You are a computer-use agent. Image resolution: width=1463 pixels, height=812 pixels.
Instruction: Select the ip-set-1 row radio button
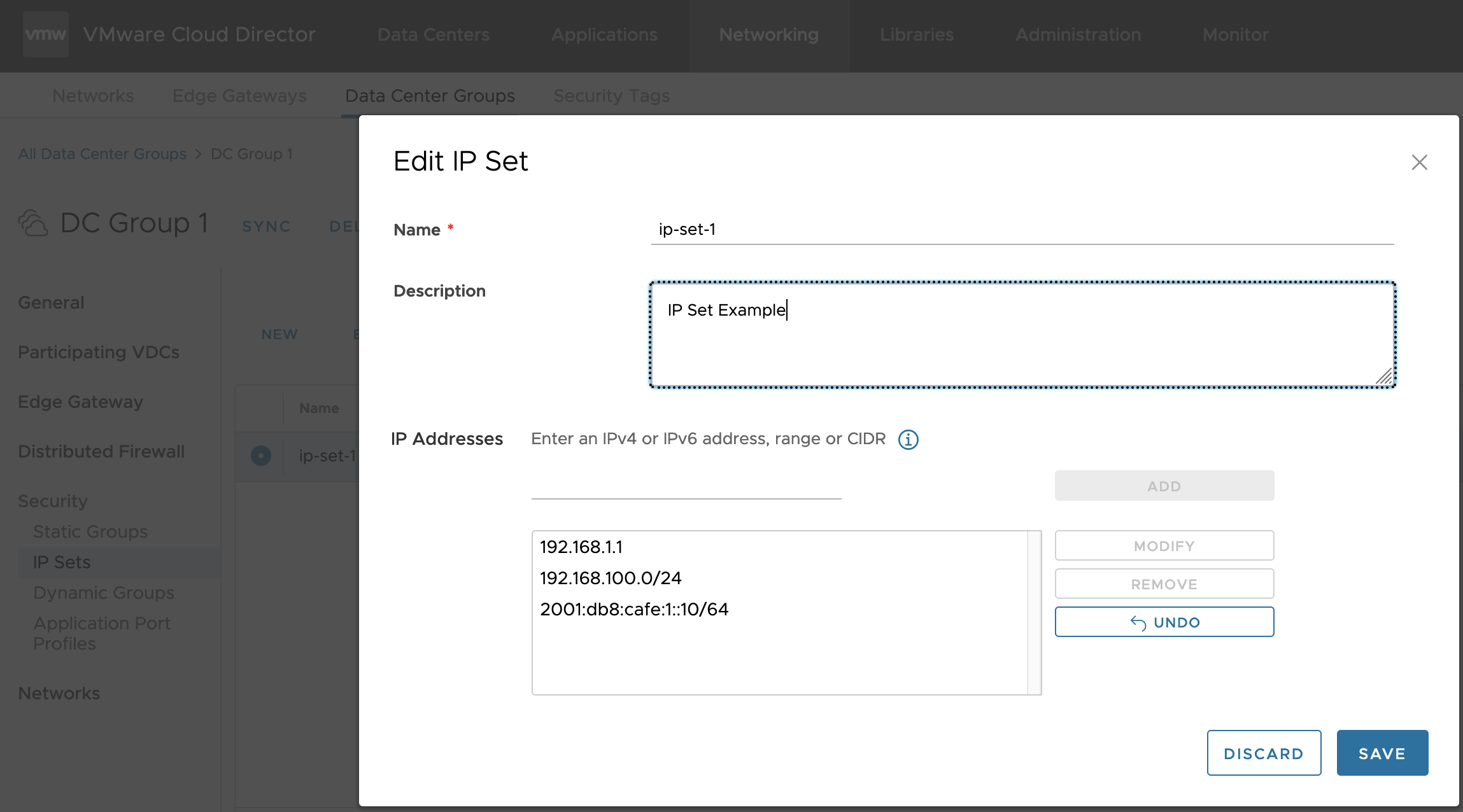260,456
